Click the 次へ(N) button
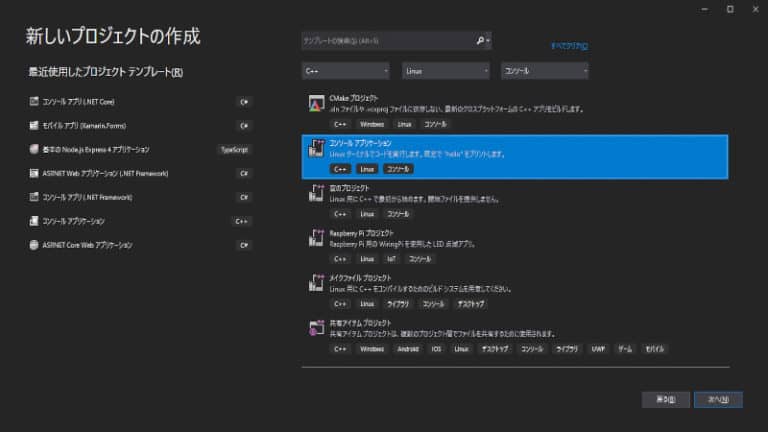This screenshot has height=432, width=768. click(718, 400)
